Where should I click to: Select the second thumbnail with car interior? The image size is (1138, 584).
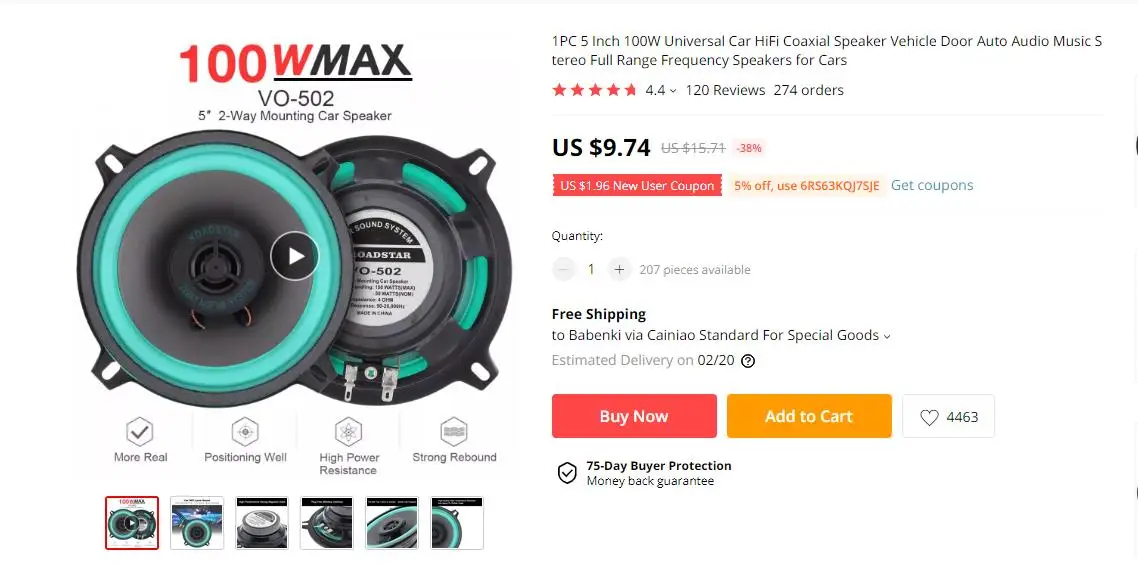197,522
